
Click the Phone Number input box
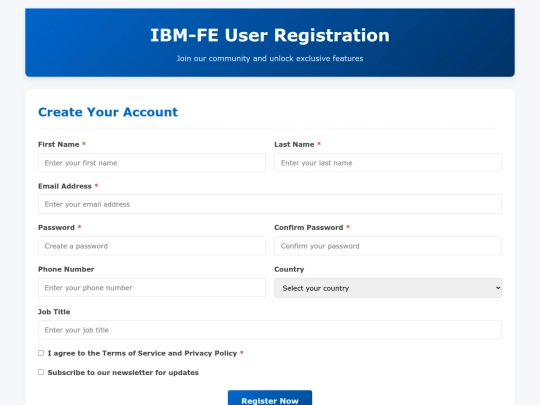[x=152, y=288]
